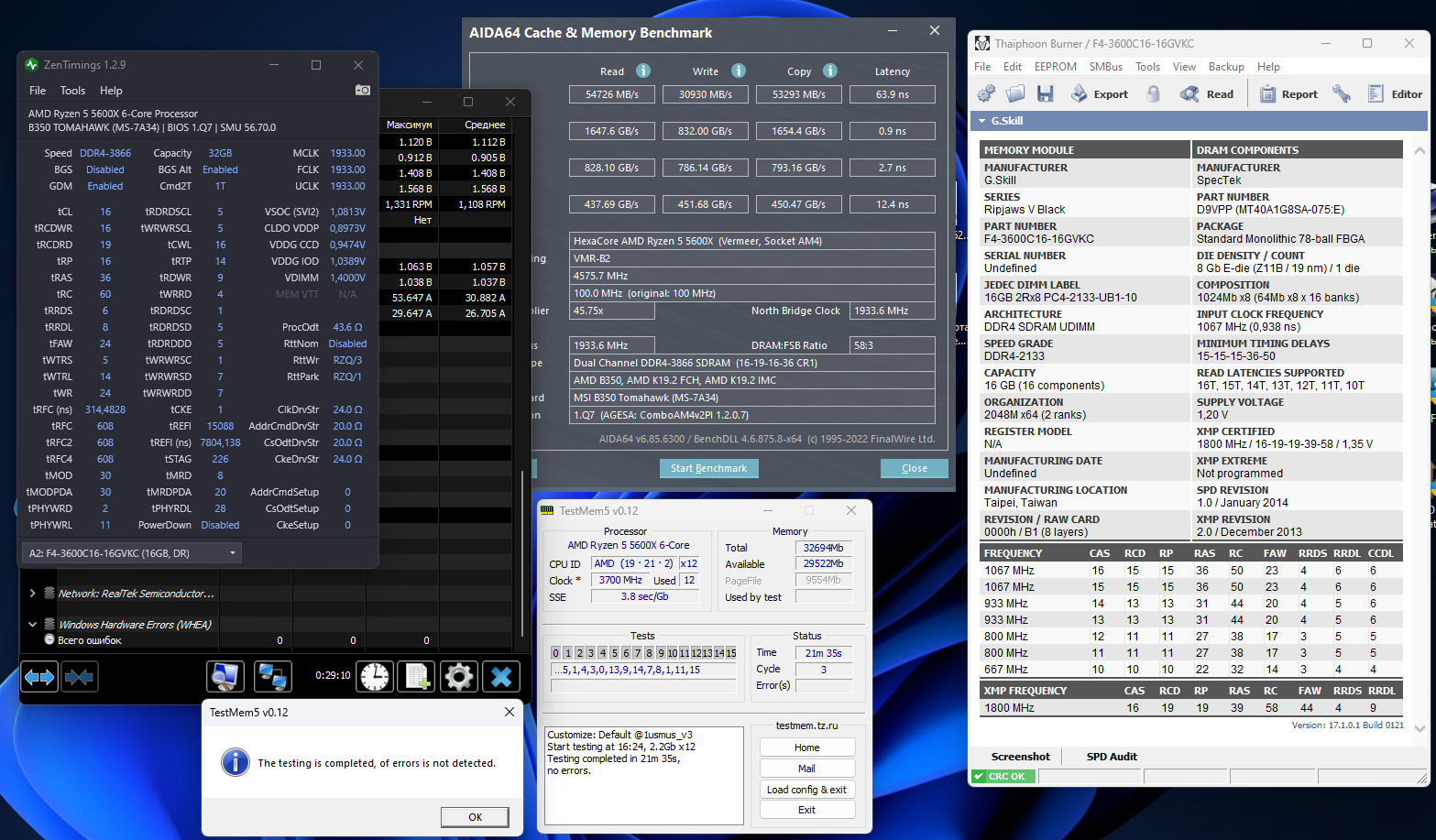The image size is (1436, 840).
Task: Click the clock reset icon in the sensor toolbar
Action: [x=375, y=676]
